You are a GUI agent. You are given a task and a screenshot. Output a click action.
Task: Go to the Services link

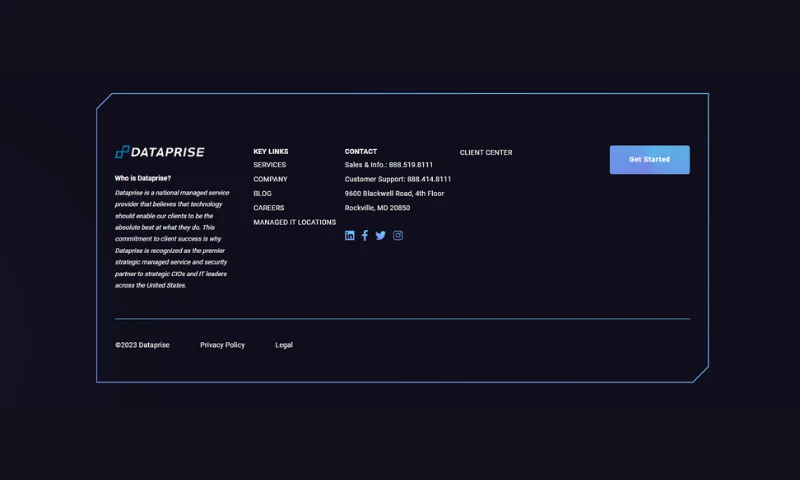269,165
